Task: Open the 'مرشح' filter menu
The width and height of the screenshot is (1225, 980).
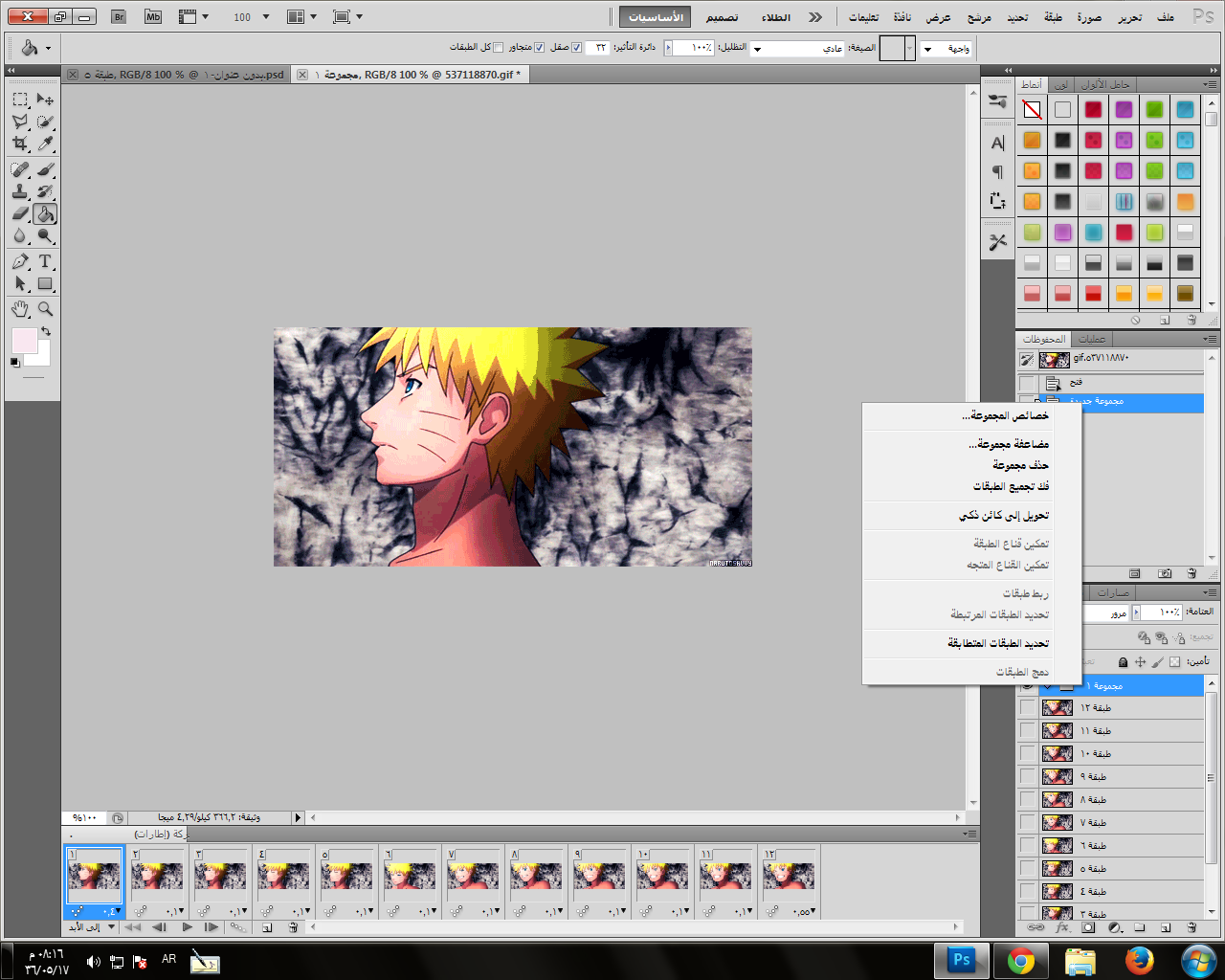Action: (979, 17)
